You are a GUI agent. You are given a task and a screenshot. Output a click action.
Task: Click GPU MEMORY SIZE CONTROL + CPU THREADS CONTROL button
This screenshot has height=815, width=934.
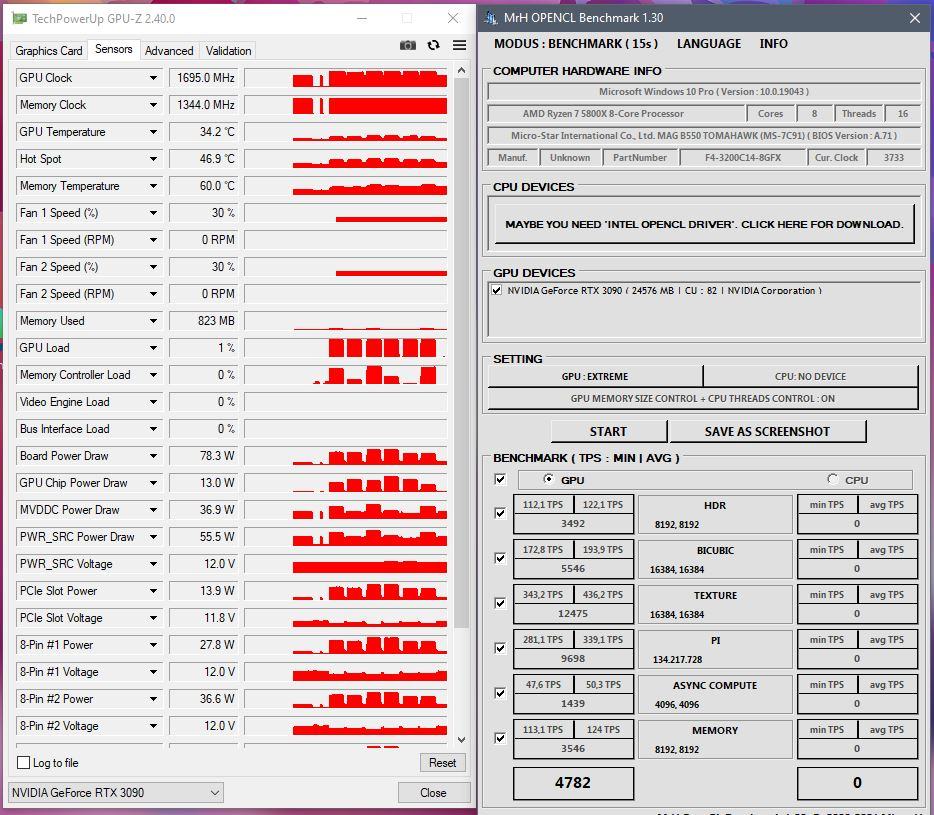click(703, 399)
